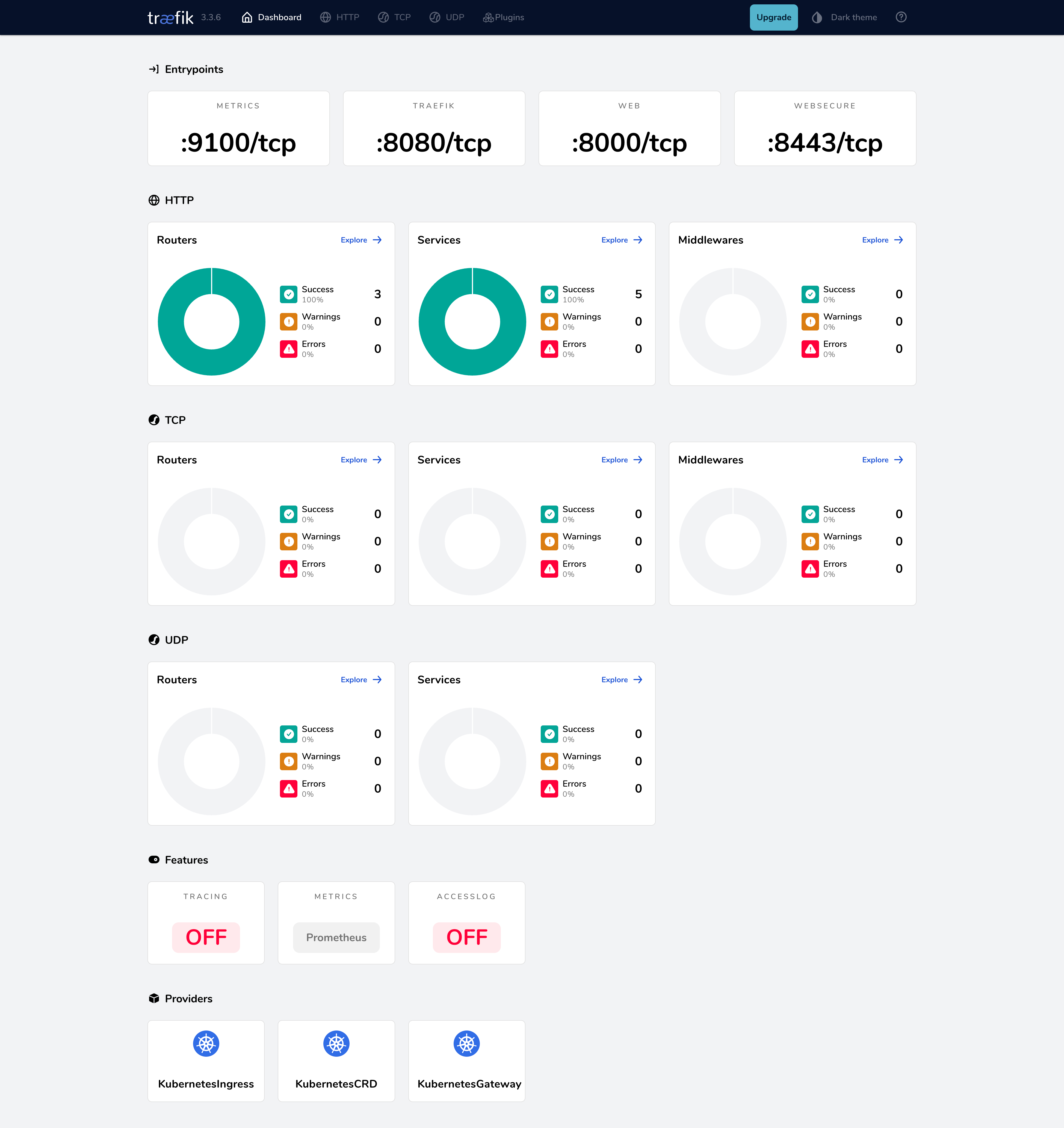
Task: Click the Tracing OFF indicator
Action: point(205,937)
